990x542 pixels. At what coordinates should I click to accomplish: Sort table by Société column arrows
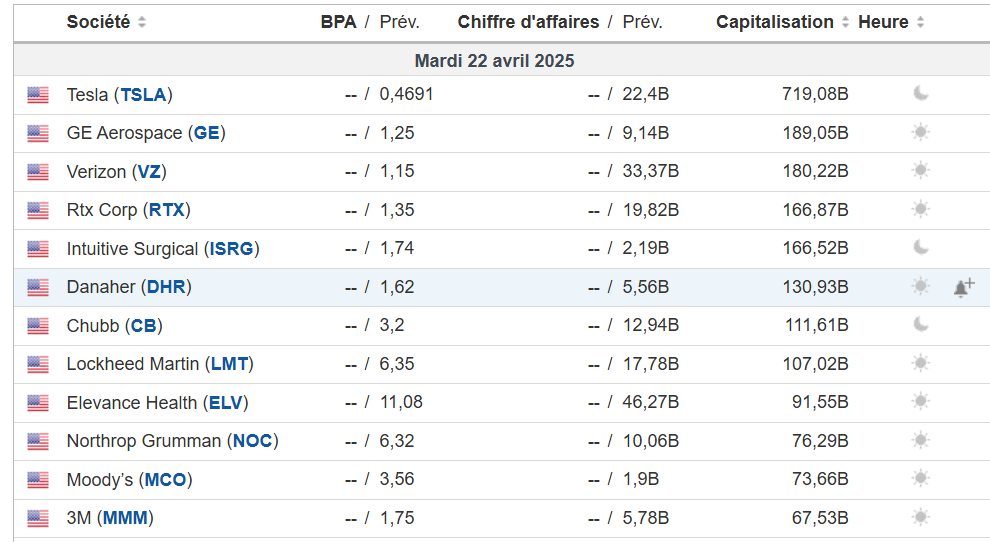click(142, 22)
